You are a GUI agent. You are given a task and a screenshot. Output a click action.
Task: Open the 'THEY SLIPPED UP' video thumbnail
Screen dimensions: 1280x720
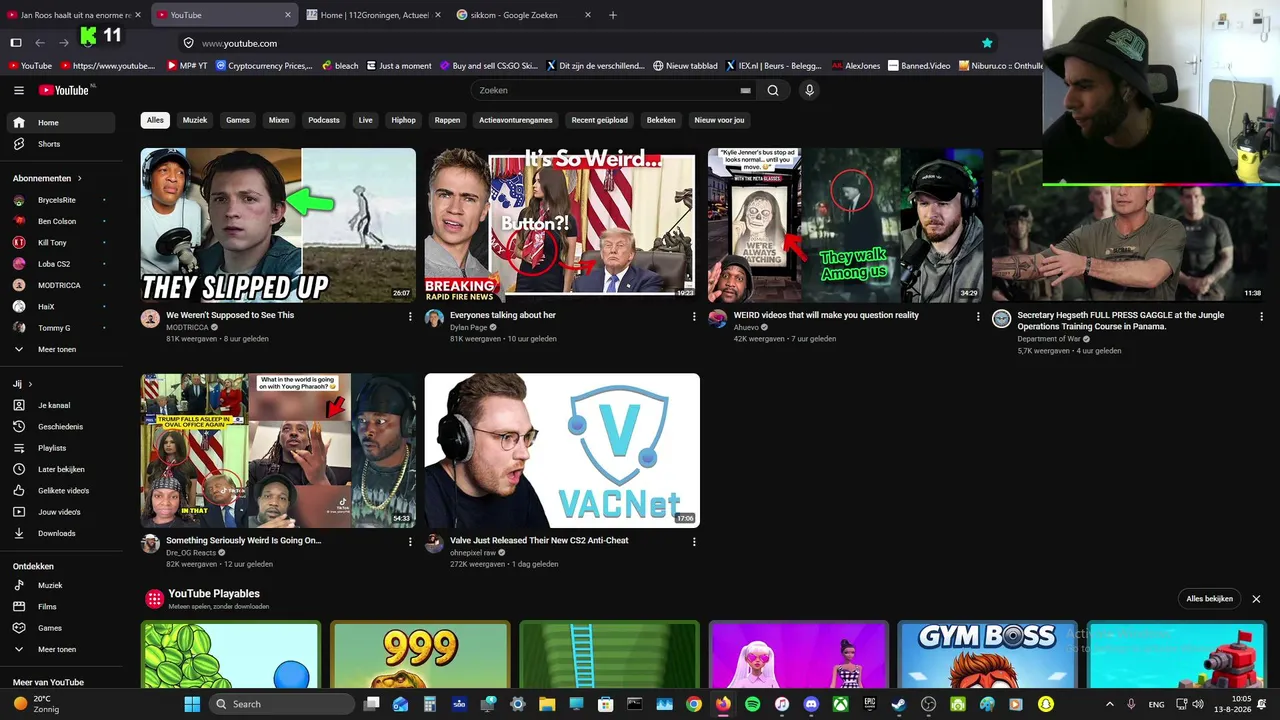point(278,225)
